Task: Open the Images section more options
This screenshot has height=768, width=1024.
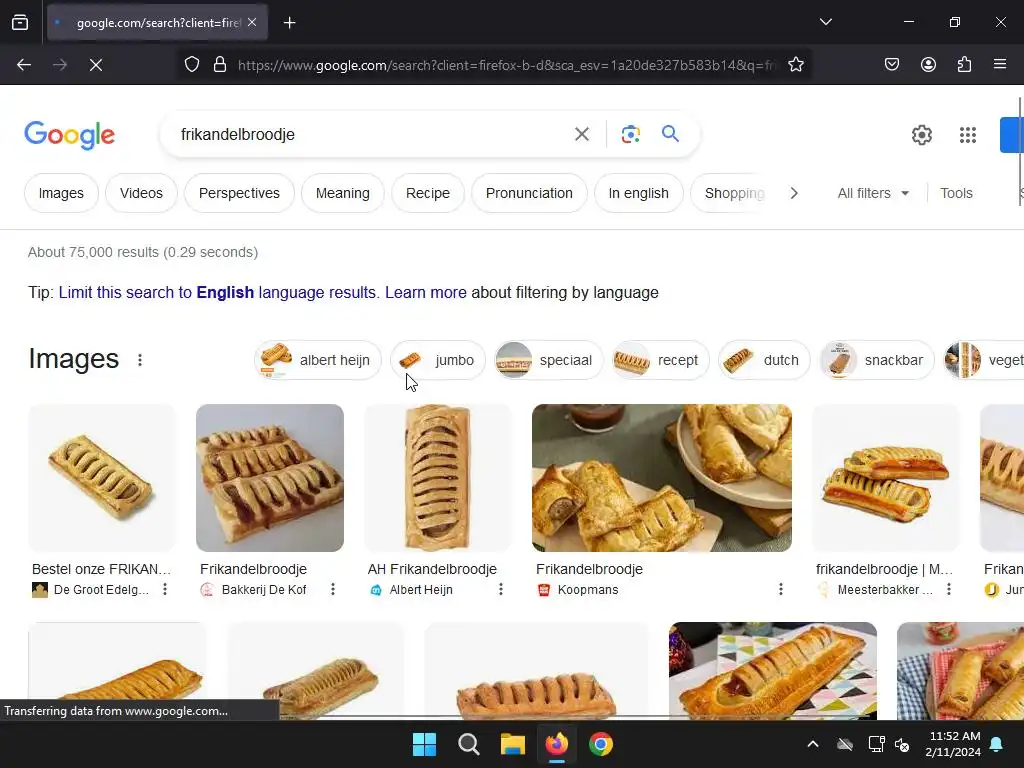Action: [140, 360]
